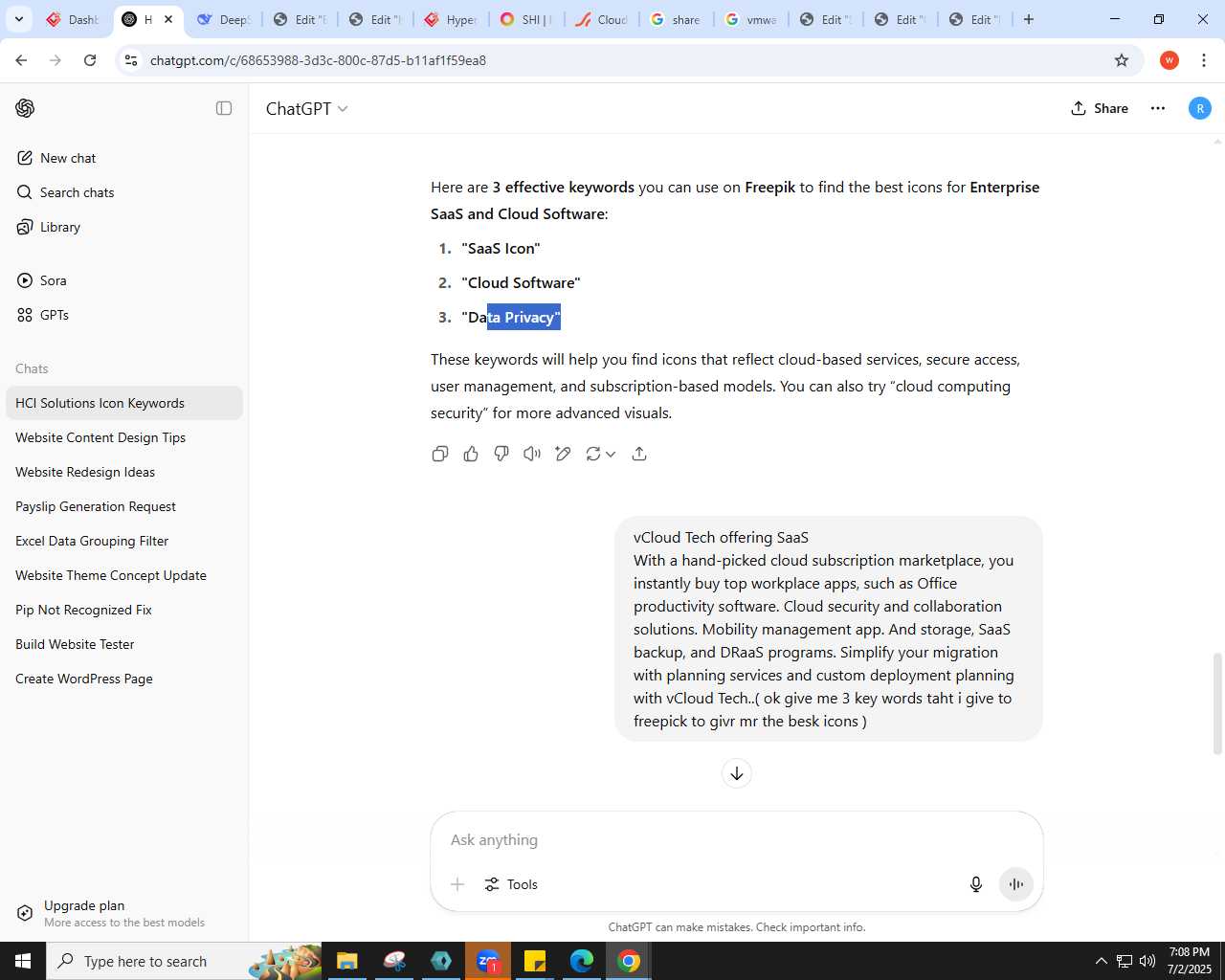Switch to the Hyper tab

(451, 19)
